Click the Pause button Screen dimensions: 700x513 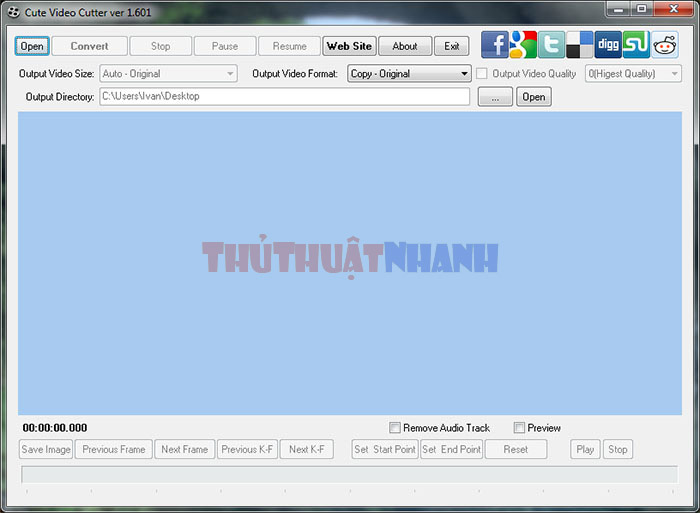coord(225,46)
